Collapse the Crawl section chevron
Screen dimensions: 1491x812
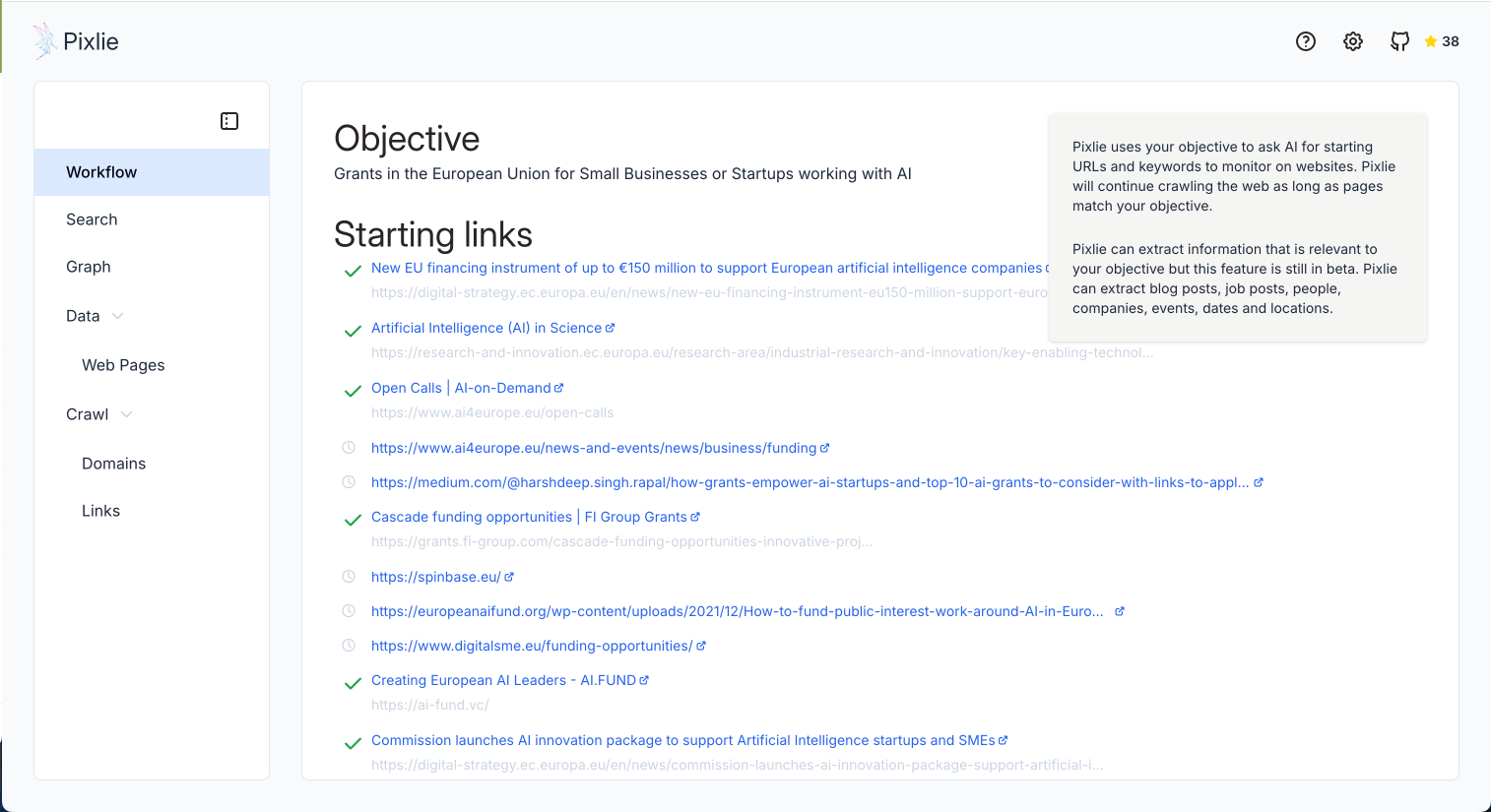point(126,414)
